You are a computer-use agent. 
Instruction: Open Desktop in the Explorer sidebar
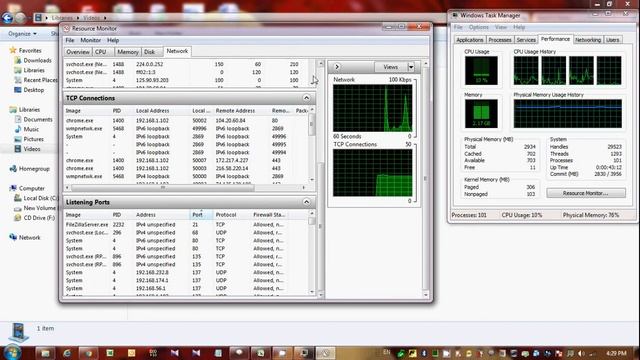pos(33,90)
